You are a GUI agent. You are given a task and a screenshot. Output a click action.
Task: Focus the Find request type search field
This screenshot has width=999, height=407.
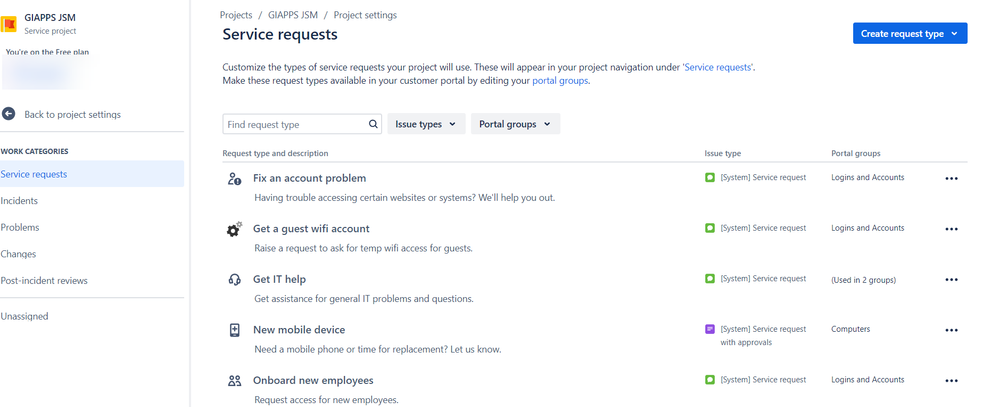click(x=302, y=124)
